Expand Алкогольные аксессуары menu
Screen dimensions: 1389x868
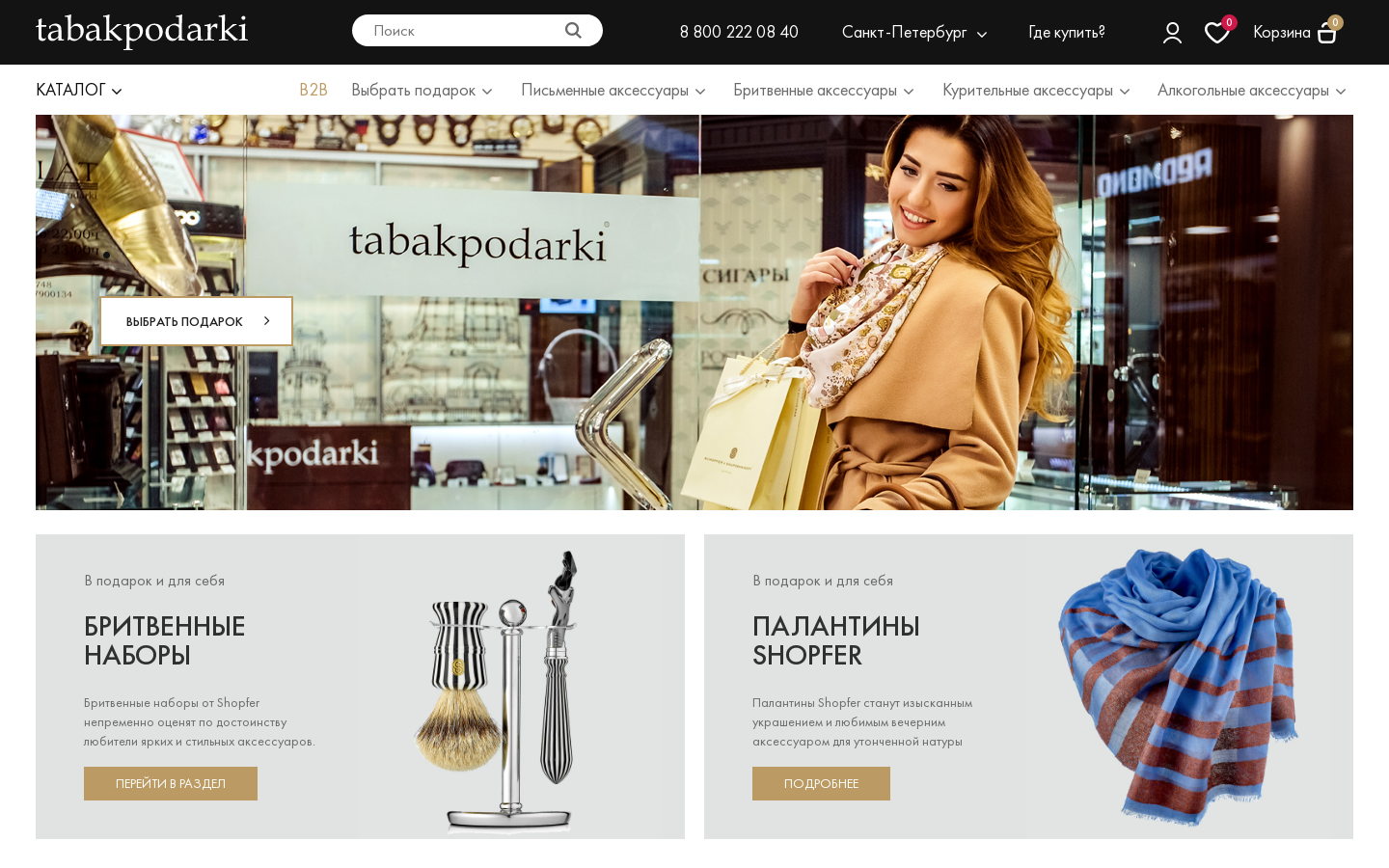tap(1252, 91)
